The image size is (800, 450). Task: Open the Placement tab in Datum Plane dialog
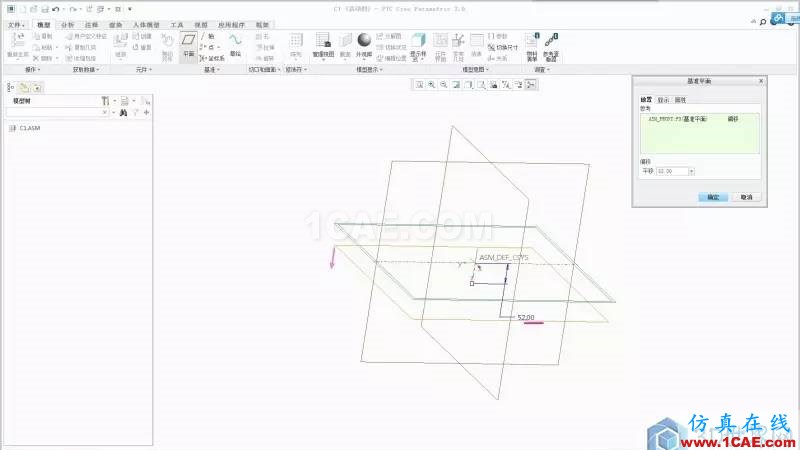click(x=646, y=100)
